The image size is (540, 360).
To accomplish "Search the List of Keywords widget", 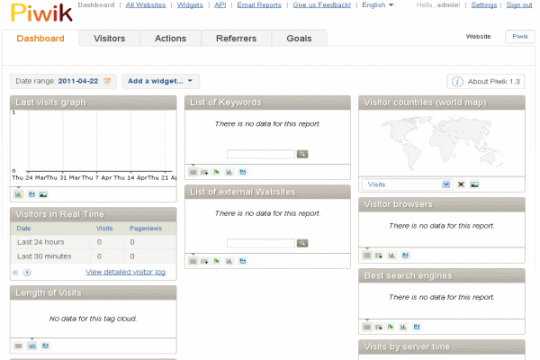I will point(302,154).
